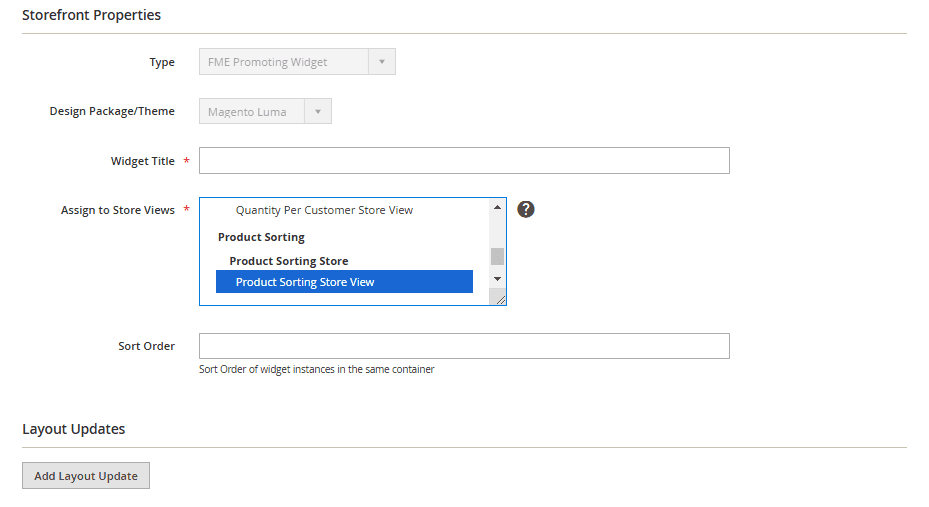Click the Widget Title field label
The width and height of the screenshot is (929, 507).
[142, 161]
